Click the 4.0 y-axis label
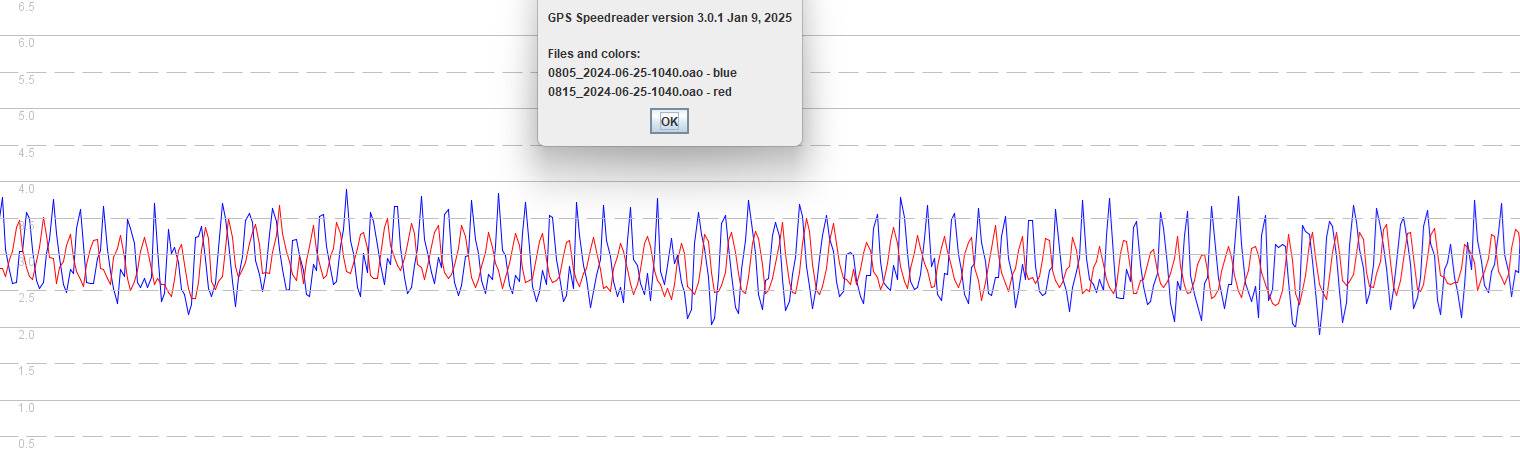Image resolution: width=1520 pixels, height=471 pixels. [26, 189]
